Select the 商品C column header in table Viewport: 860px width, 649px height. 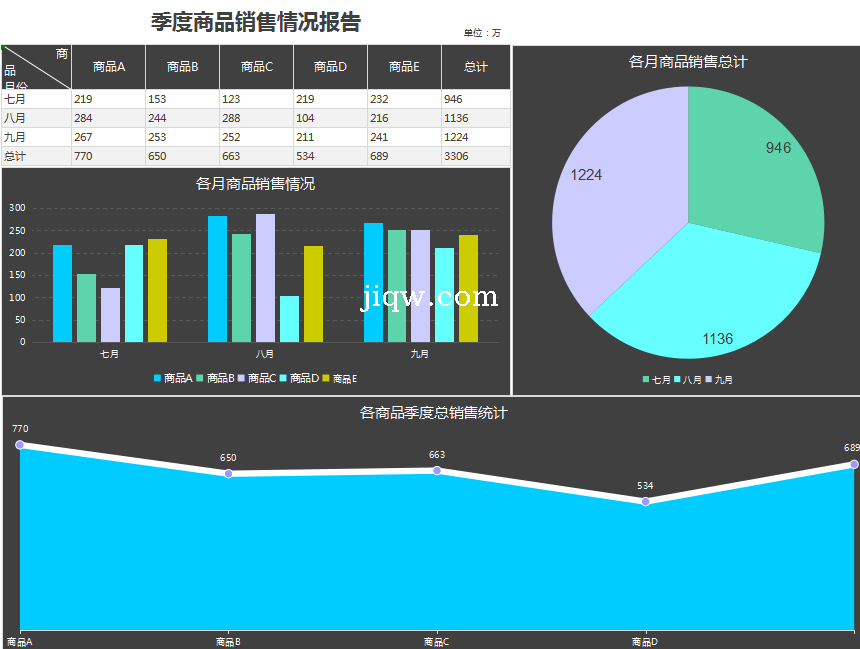pos(256,67)
